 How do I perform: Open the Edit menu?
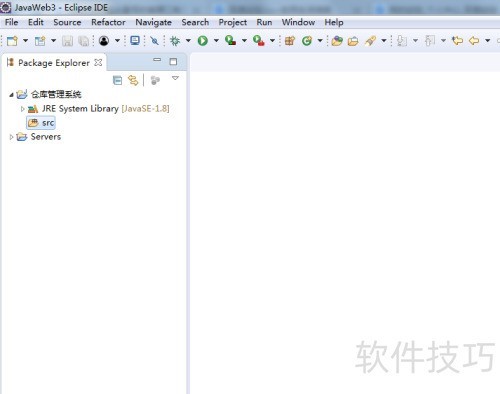pyautogui.click(x=36, y=22)
